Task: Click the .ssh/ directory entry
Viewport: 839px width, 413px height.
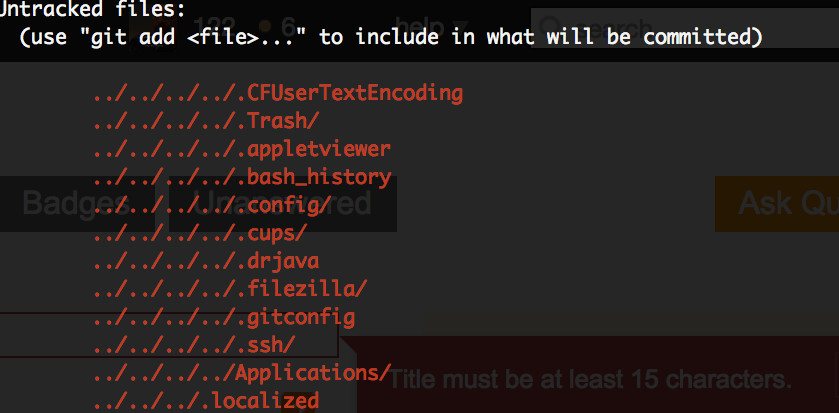Action: [x=194, y=345]
